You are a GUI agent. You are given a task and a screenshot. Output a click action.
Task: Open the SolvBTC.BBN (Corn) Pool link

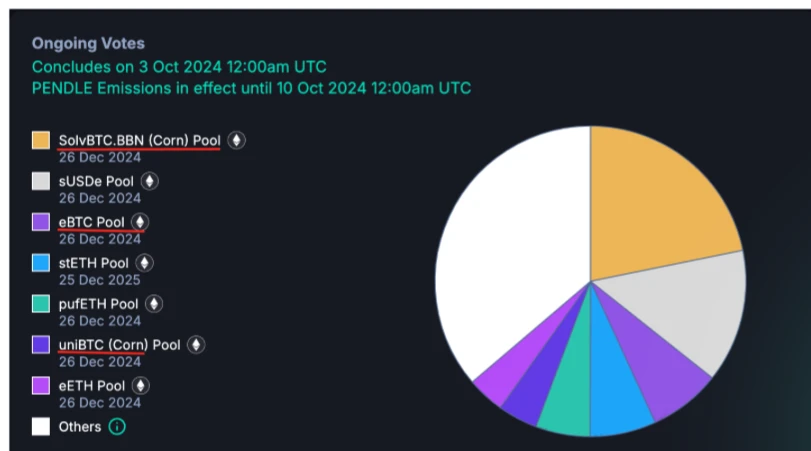pyautogui.click(x=139, y=140)
